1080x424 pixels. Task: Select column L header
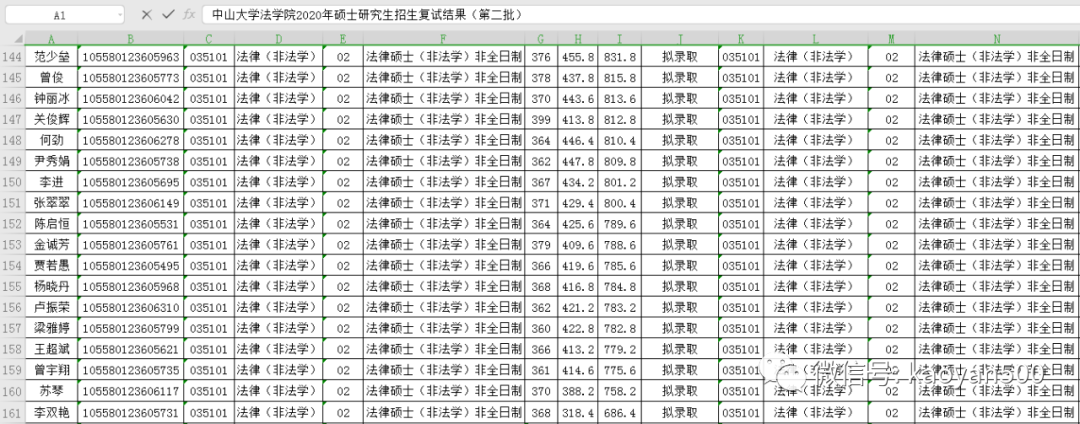[x=816, y=39]
